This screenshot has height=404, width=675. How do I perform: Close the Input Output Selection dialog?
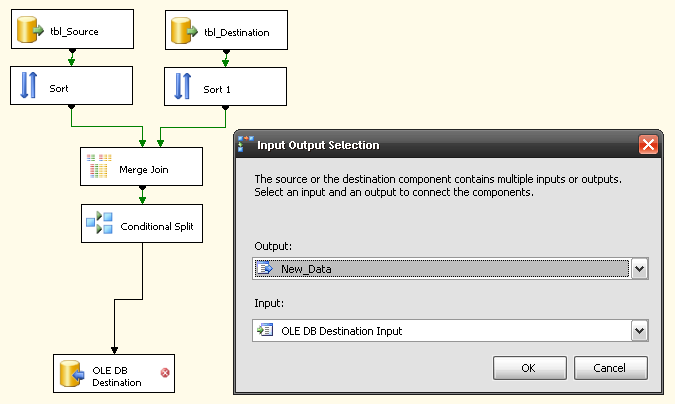click(x=647, y=145)
